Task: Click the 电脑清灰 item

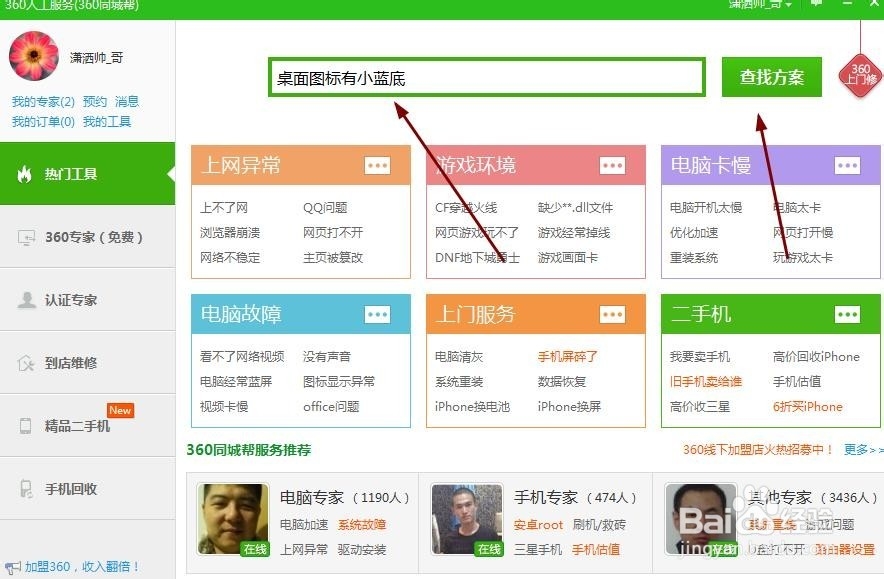Action: coord(459,357)
